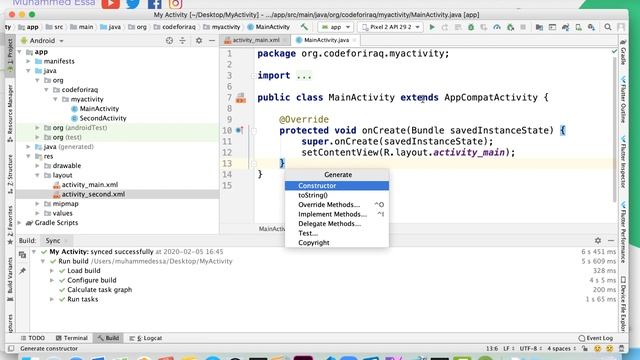Screen dimensions: 640x360
Task: Open SDK Manager download icon in toolbar
Action: (591, 27)
